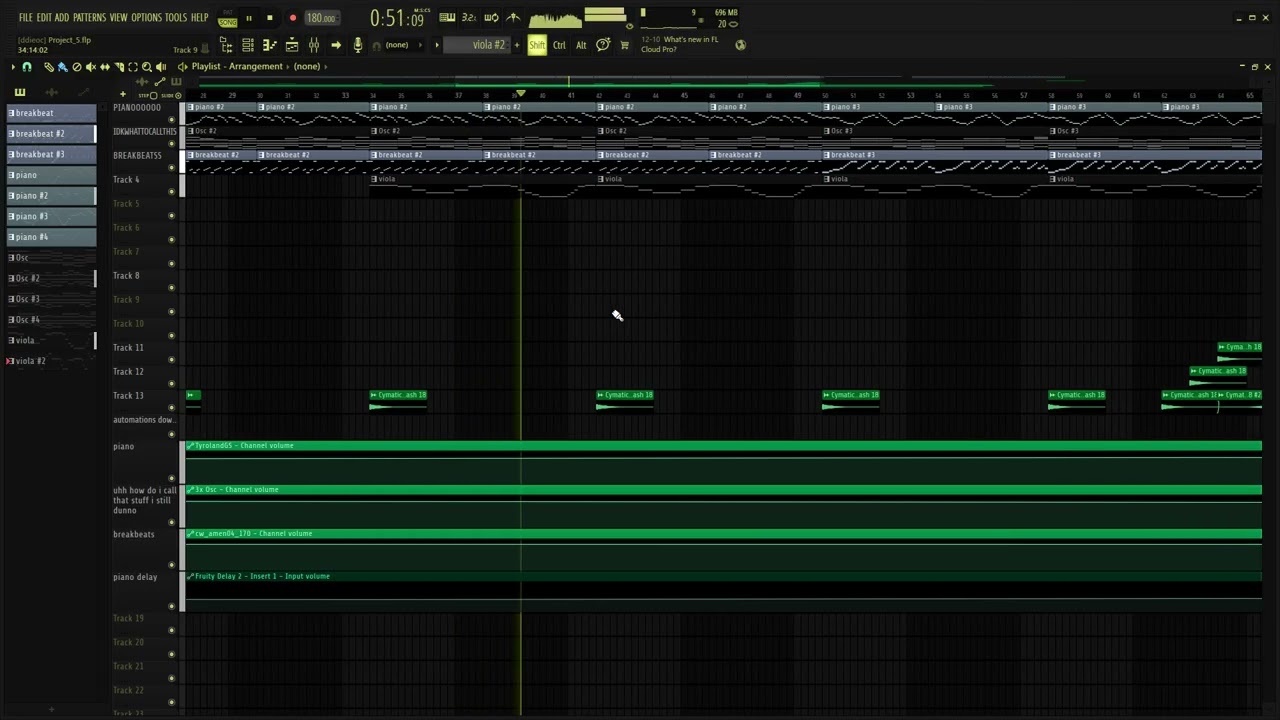Expand the (none) dropdown beside headphone icon
The height and width of the screenshot is (720, 1280).
pos(404,45)
